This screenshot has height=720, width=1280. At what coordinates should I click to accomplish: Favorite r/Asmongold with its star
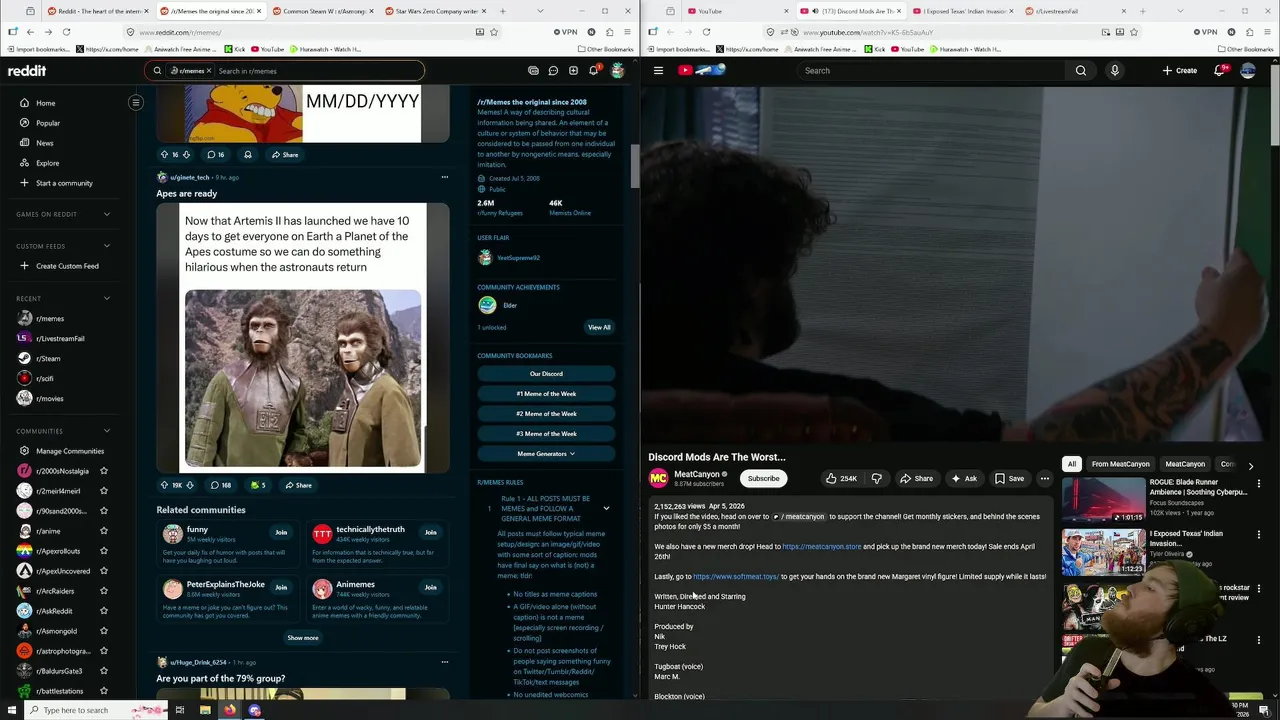pyautogui.click(x=104, y=631)
